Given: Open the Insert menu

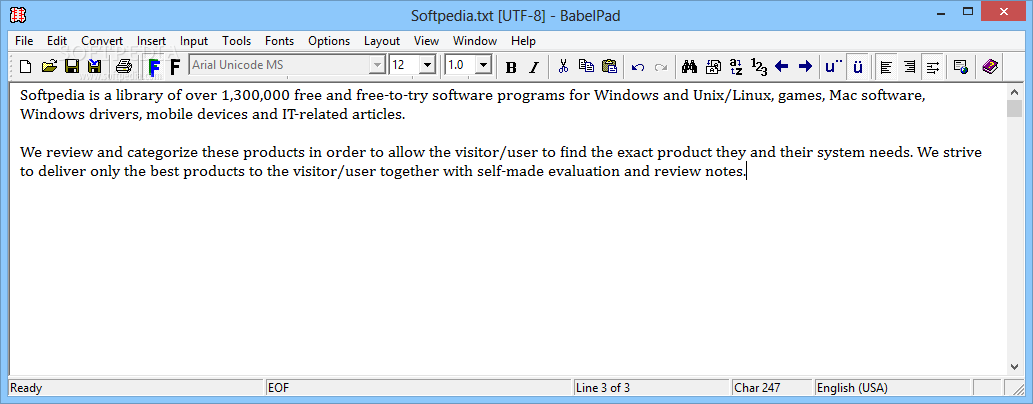Looking at the screenshot, I should [x=152, y=41].
